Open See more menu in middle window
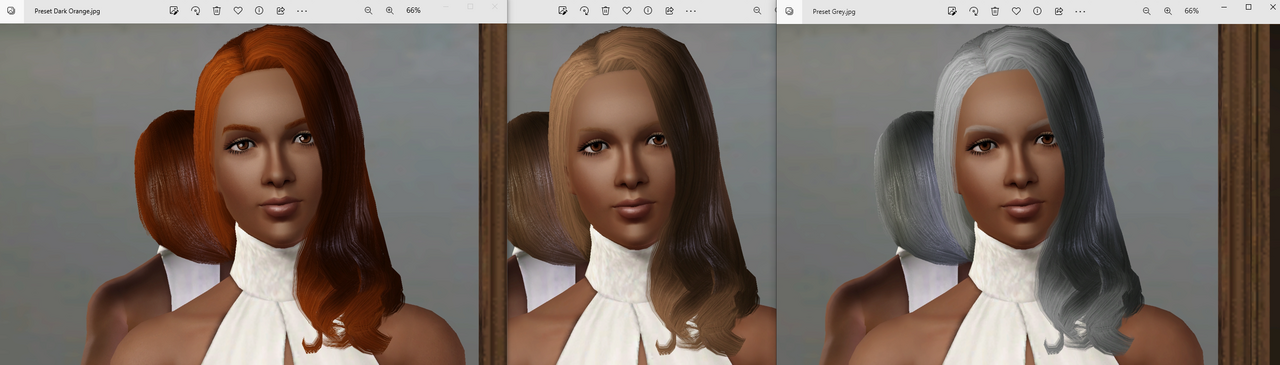Image resolution: width=1280 pixels, height=365 pixels. pyautogui.click(x=691, y=10)
